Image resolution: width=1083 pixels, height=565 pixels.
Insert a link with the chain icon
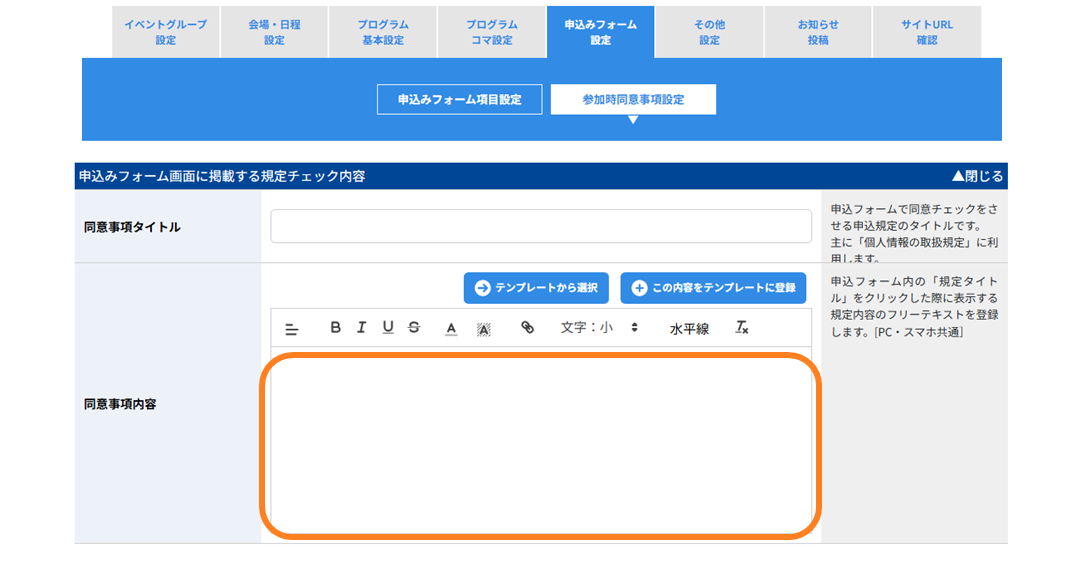point(528,327)
